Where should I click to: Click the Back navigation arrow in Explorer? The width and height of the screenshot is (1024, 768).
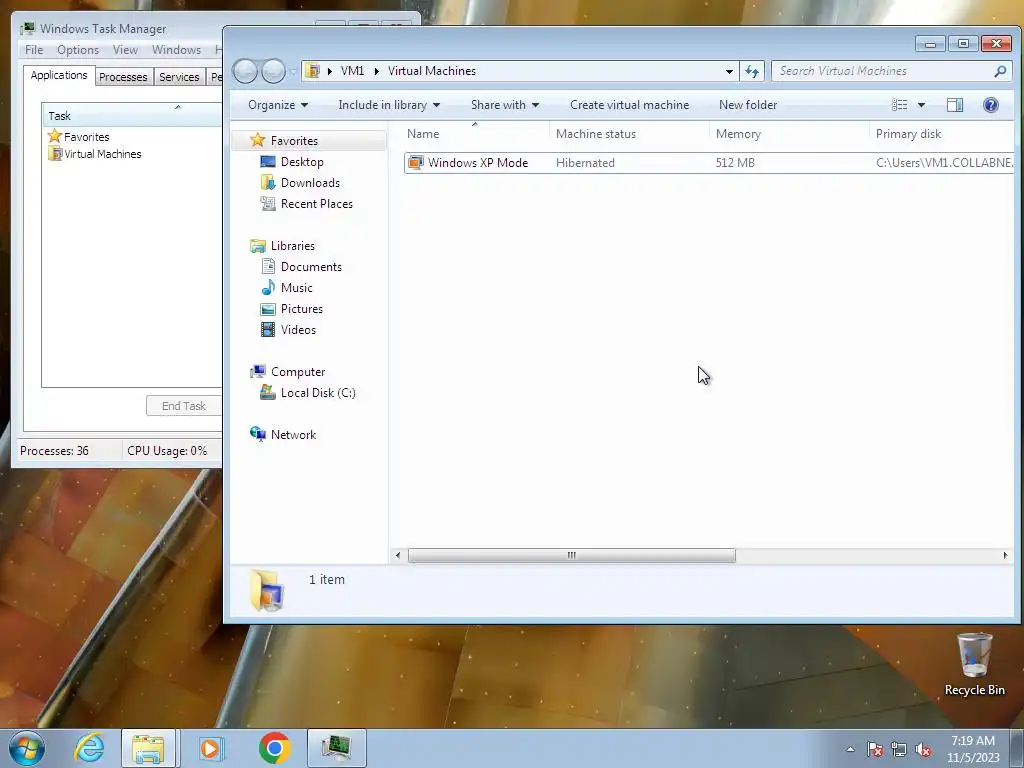coord(245,71)
